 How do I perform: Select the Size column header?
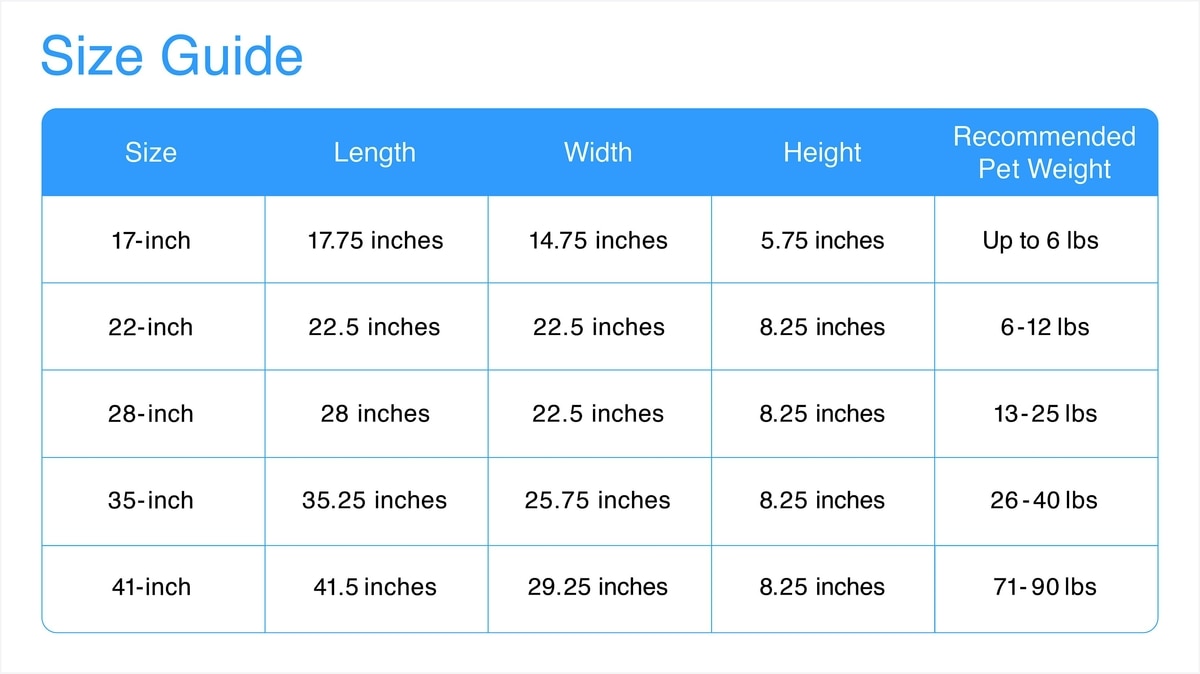151,152
